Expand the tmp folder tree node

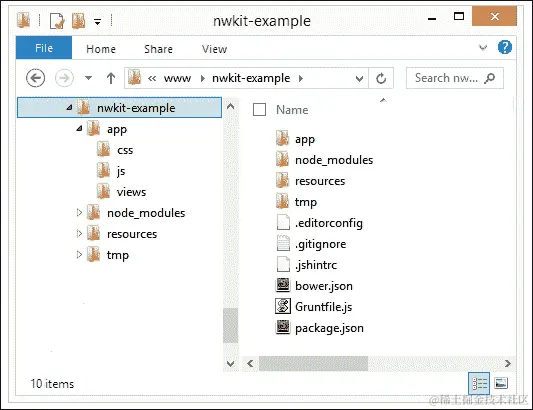(79, 255)
